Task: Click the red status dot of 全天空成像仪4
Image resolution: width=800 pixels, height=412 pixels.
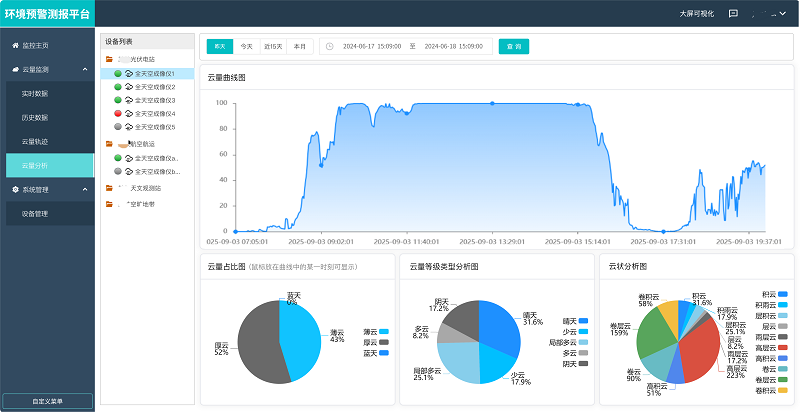Action: 118,114
